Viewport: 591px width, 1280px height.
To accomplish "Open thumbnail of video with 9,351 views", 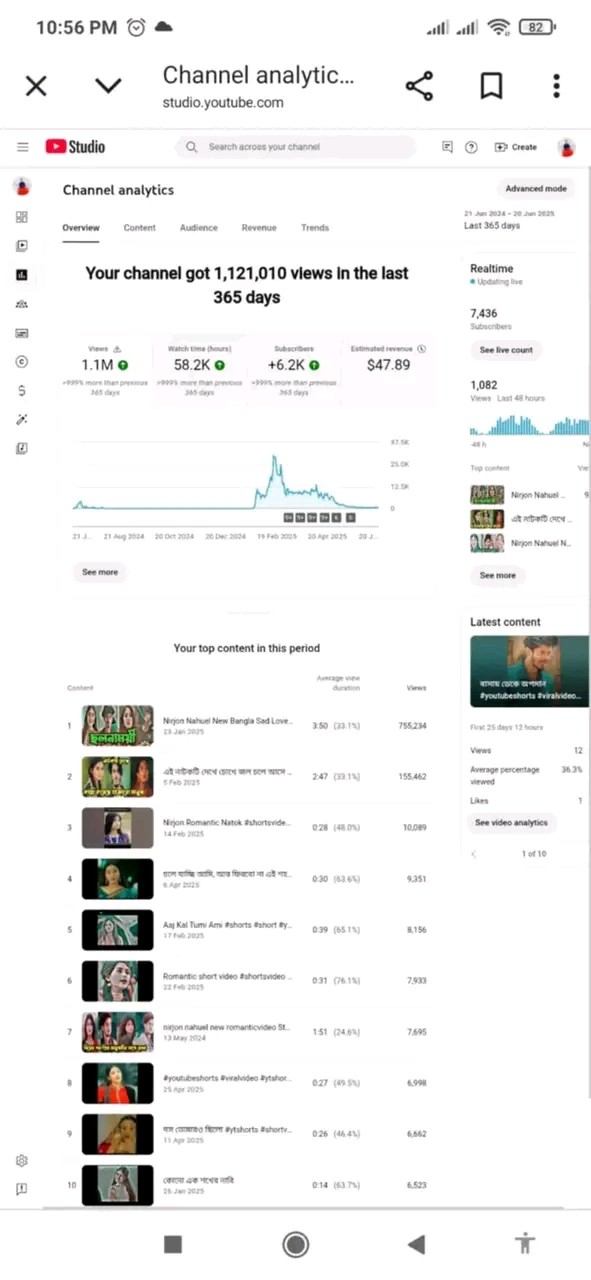I will point(117,879).
